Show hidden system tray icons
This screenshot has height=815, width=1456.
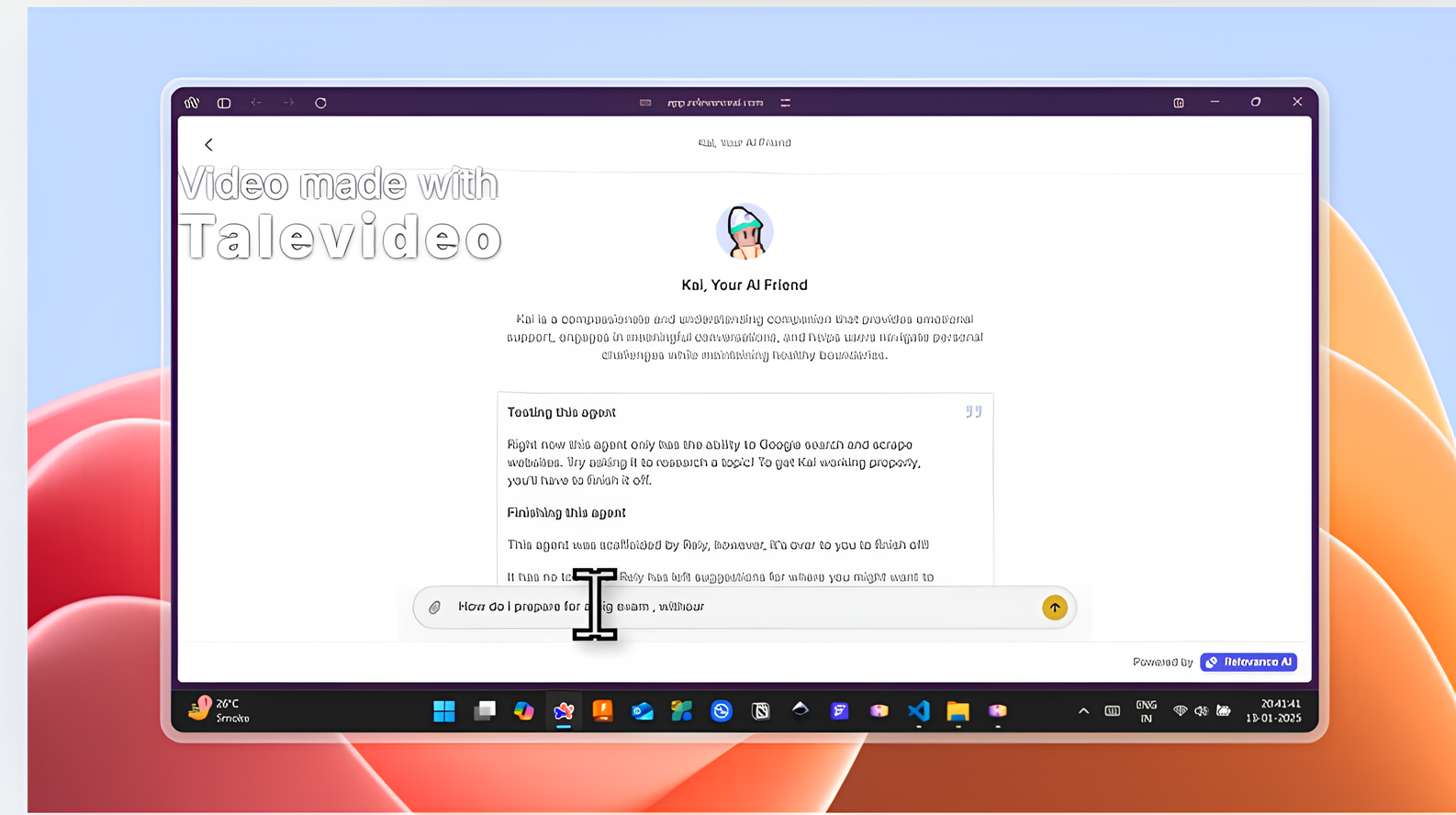1083,711
